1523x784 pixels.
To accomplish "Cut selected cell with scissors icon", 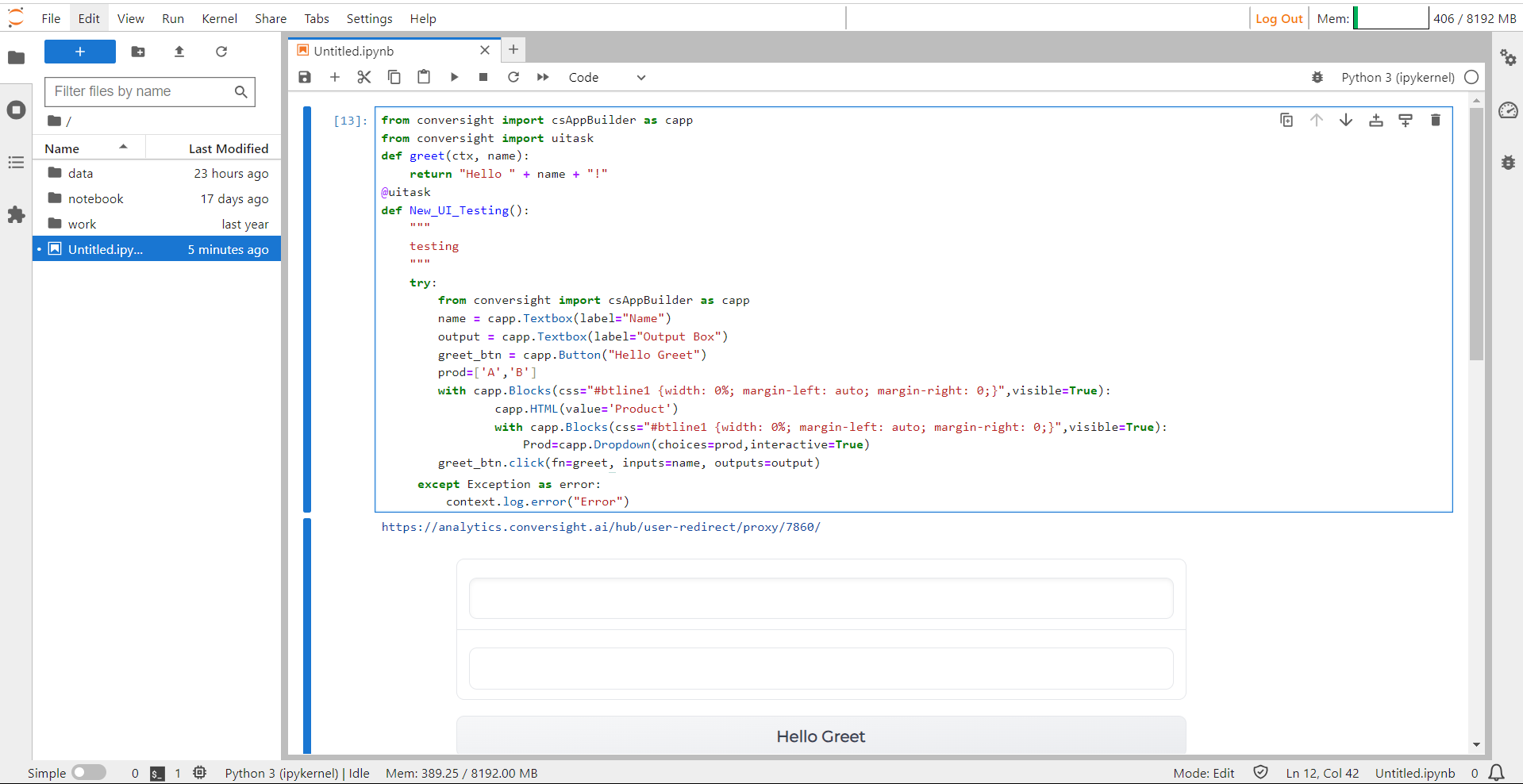I will 364,77.
